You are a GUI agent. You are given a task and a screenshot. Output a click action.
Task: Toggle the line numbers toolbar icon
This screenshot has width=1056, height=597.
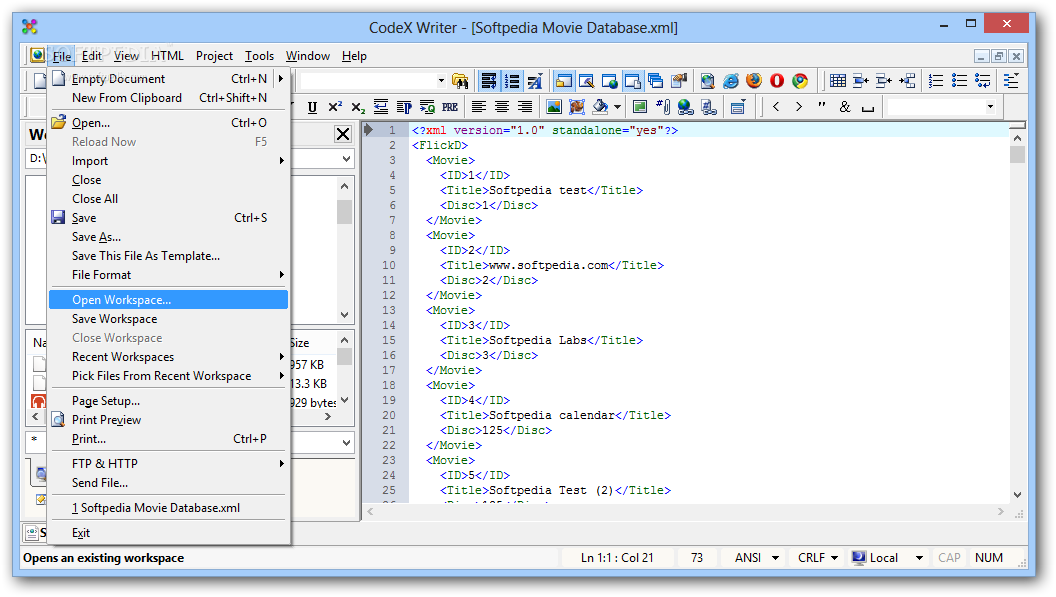click(x=513, y=82)
